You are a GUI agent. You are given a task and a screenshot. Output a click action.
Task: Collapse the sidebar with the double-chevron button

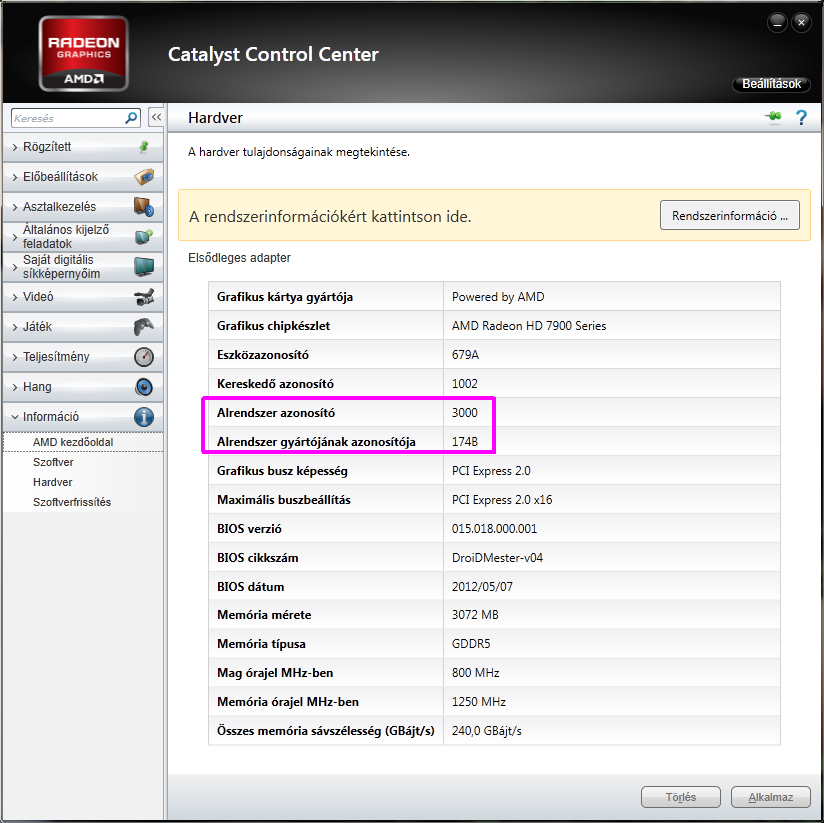coord(156,117)
